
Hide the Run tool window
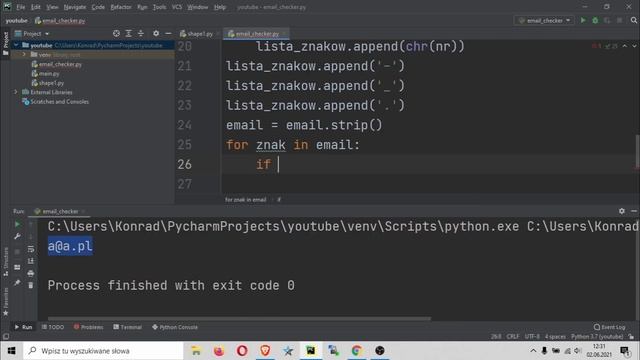tap(634, 211)
